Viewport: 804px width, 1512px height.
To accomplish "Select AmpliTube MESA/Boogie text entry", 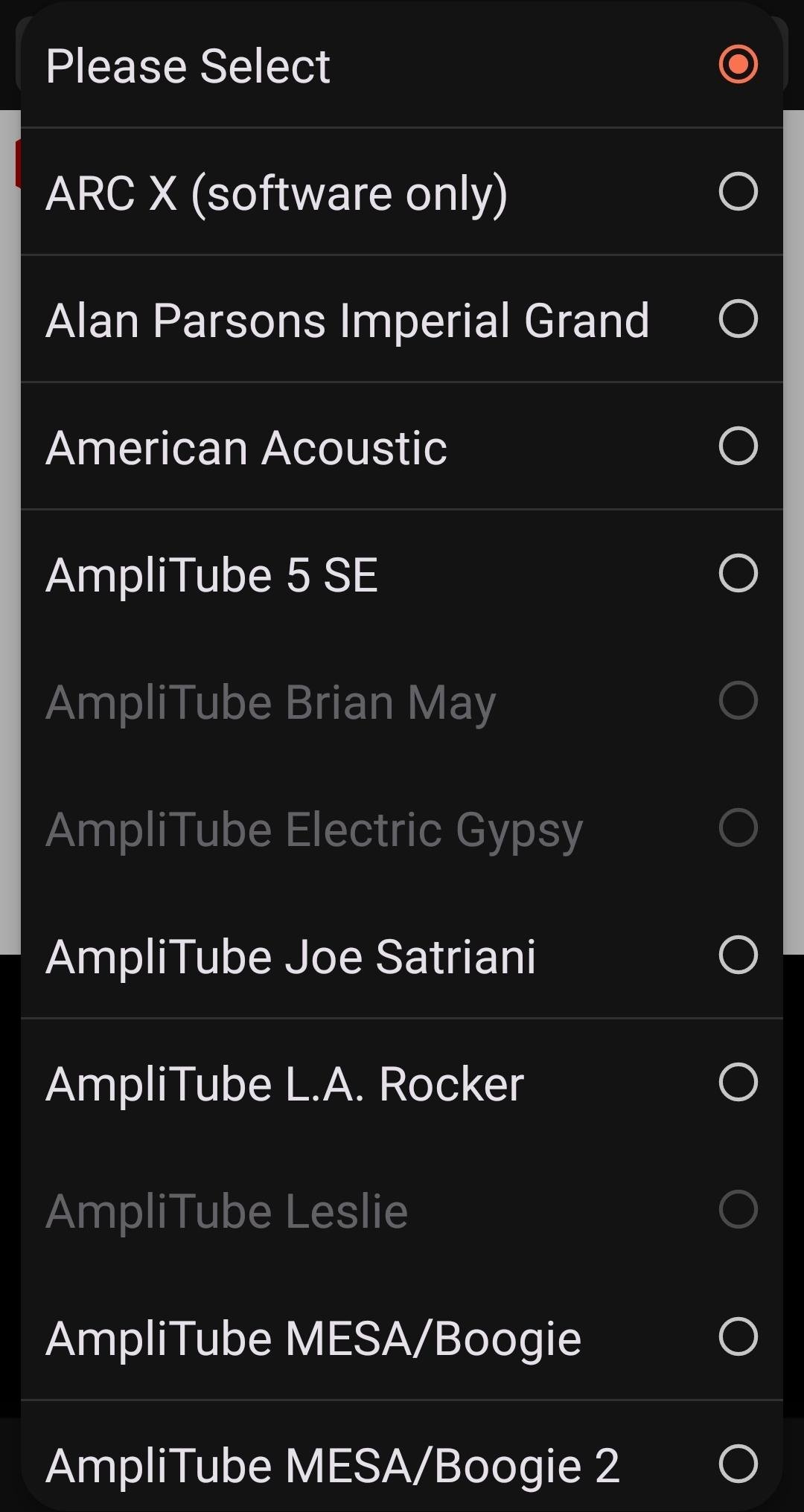I will (313, 1339).
